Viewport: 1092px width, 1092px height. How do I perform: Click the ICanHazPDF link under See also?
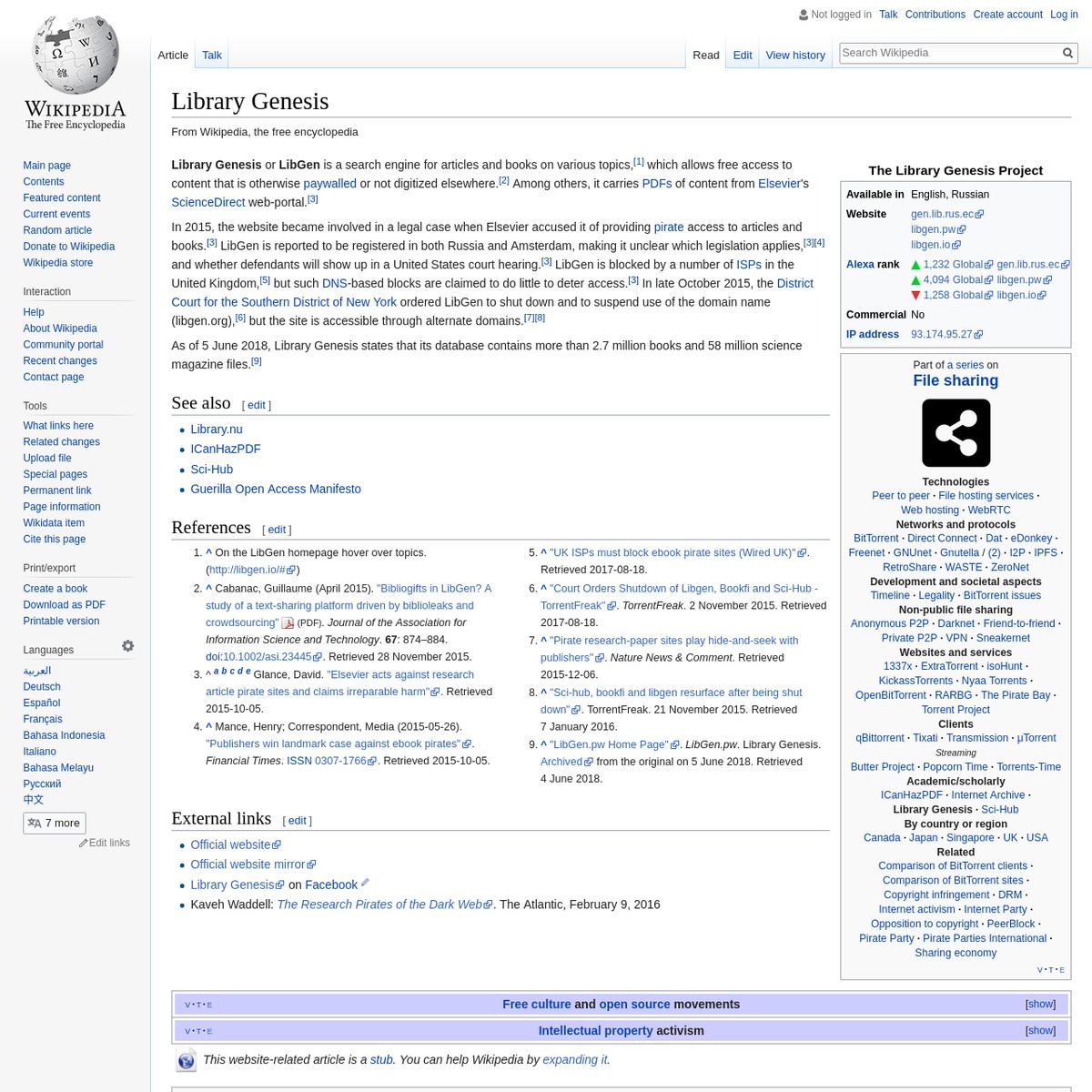tap(226, 450)
